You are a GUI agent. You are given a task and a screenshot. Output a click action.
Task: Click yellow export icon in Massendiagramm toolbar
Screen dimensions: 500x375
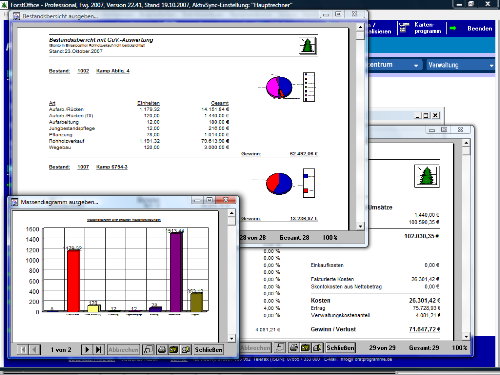174,349
